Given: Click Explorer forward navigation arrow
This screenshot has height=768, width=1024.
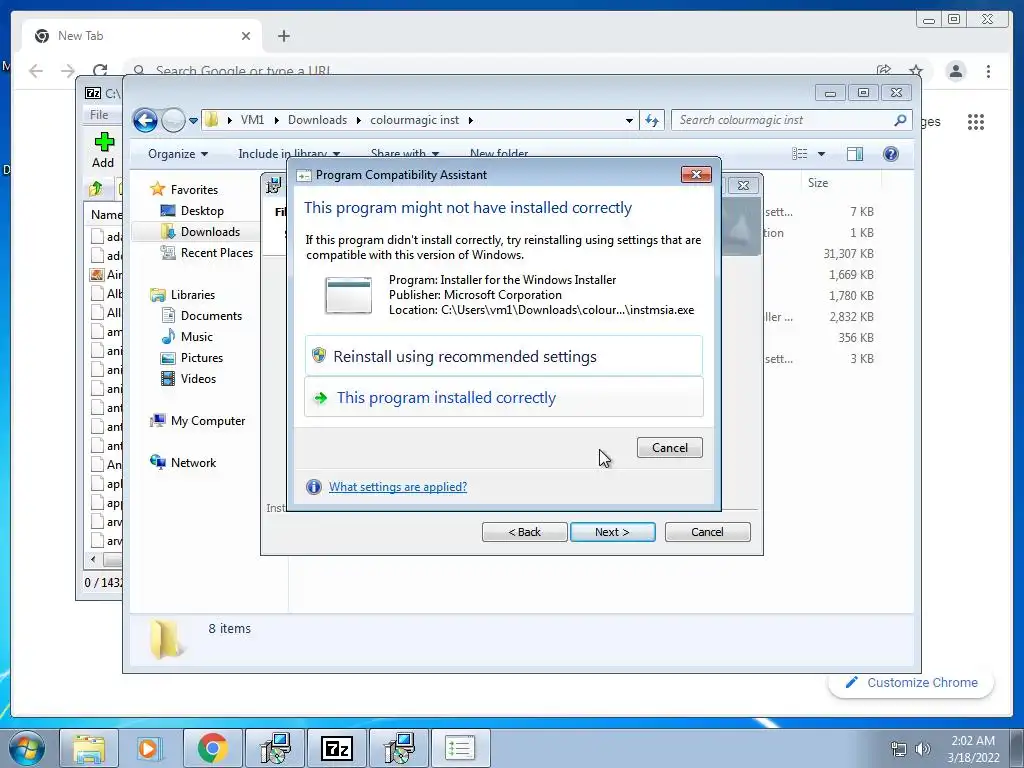Looking at the screenshot, I should coord(173,120).
